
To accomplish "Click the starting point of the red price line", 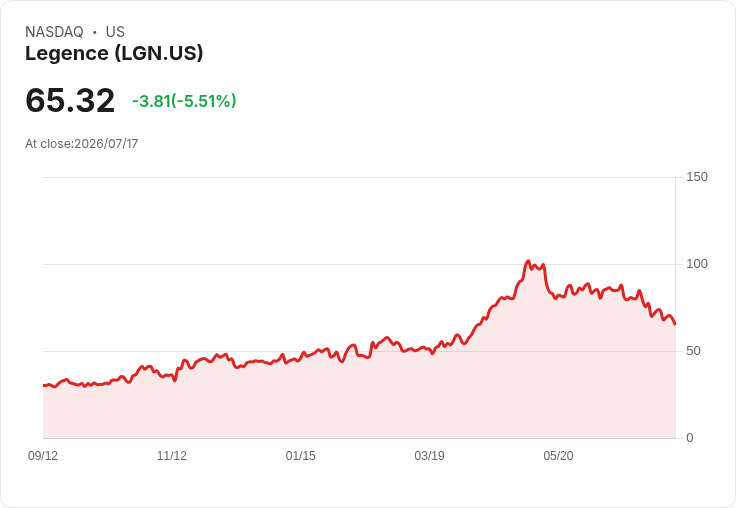I will pyautogui.click(x=44, y=385).
